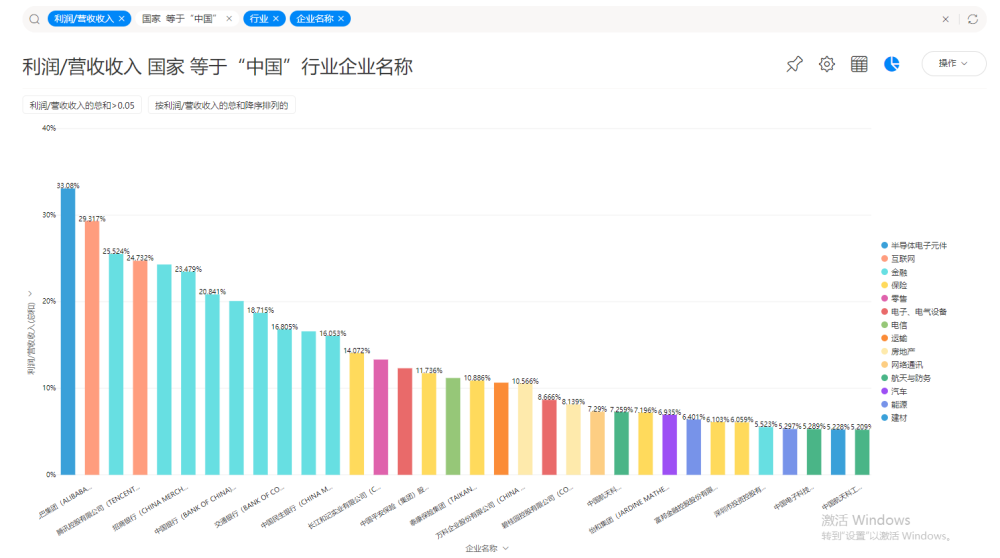Select the 23.479% cyan bar

[x=188, y=373]
